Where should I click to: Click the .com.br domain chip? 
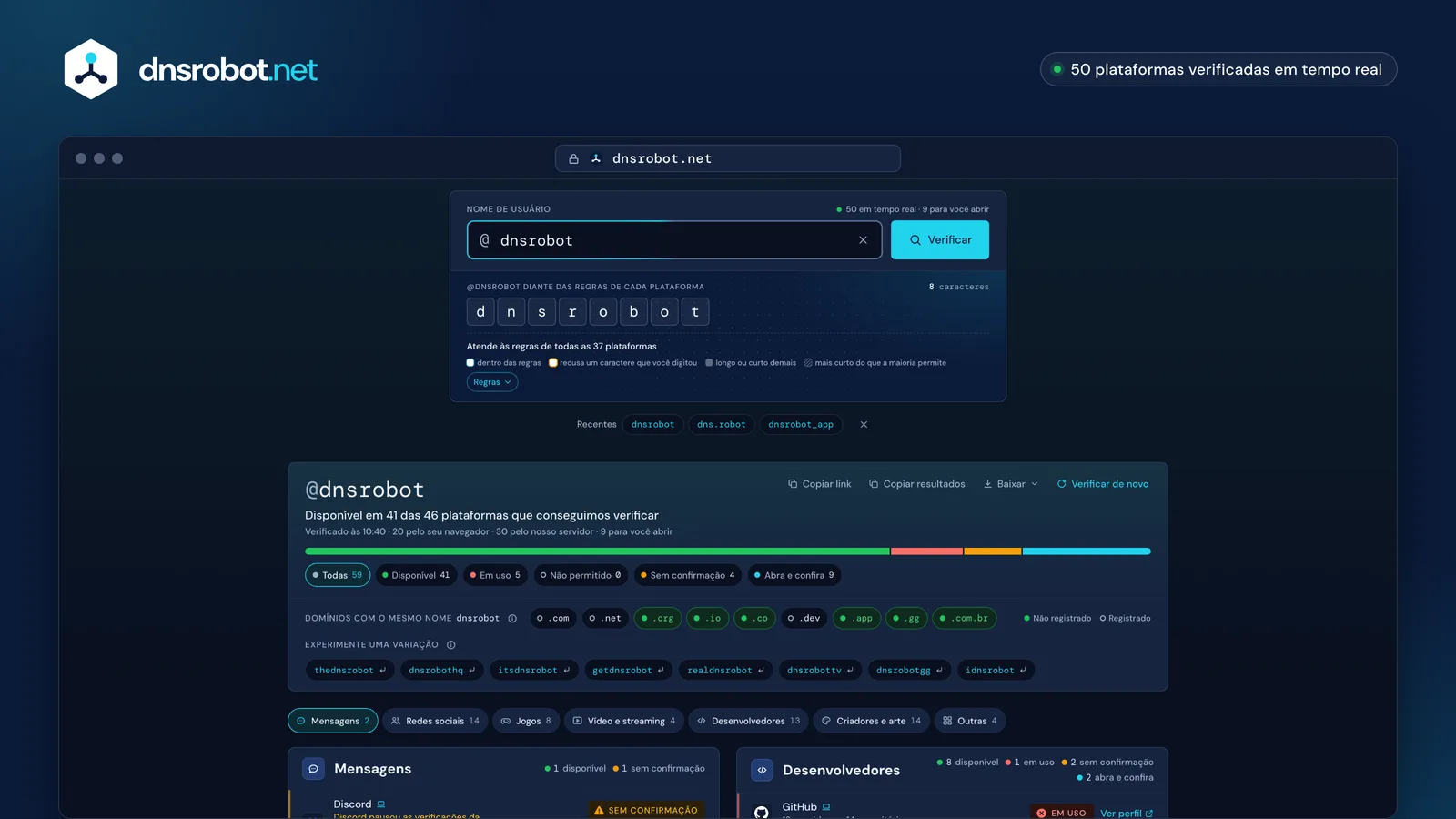point(964,619)
